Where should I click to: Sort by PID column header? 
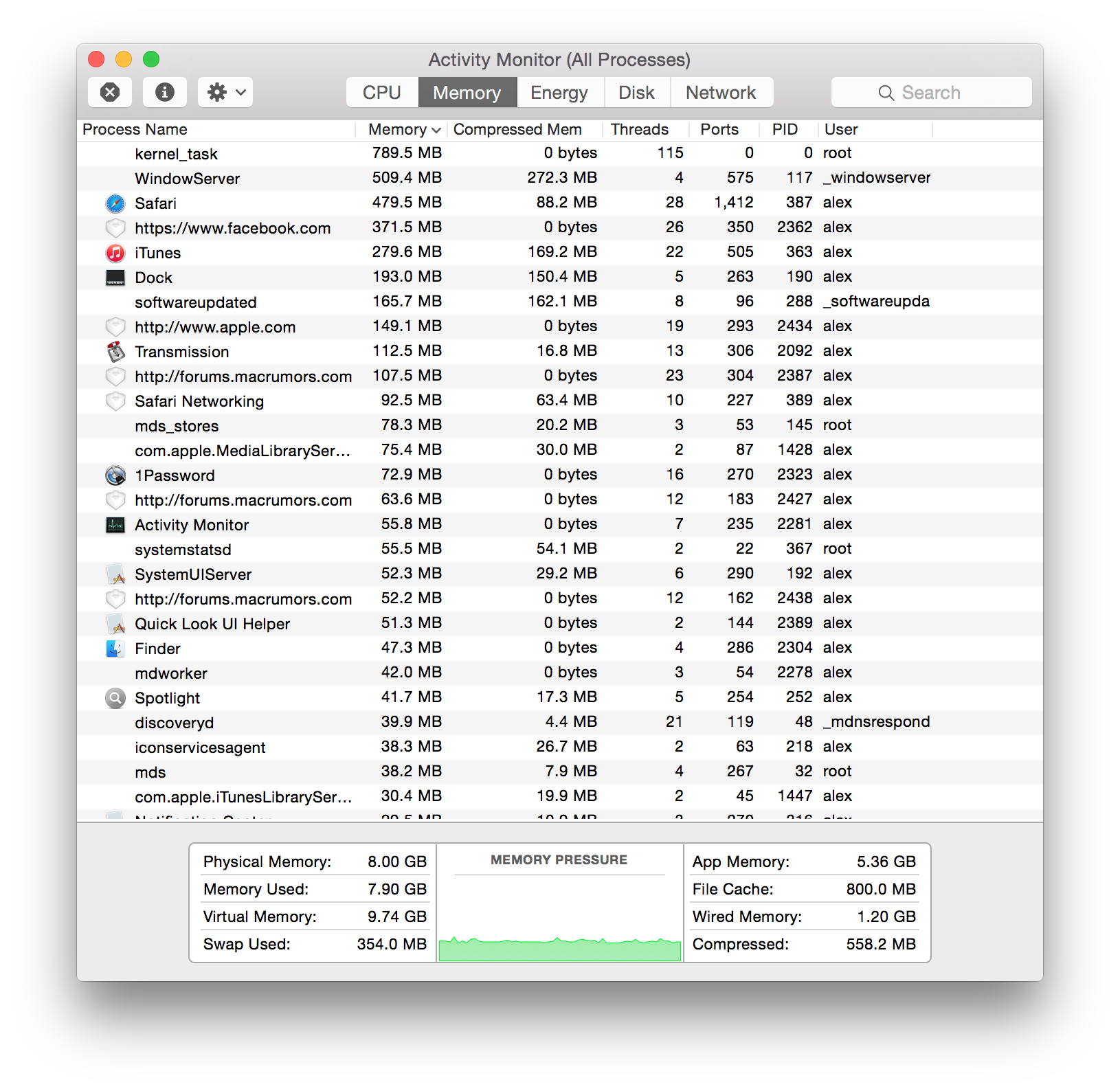(x=789, y=129)
